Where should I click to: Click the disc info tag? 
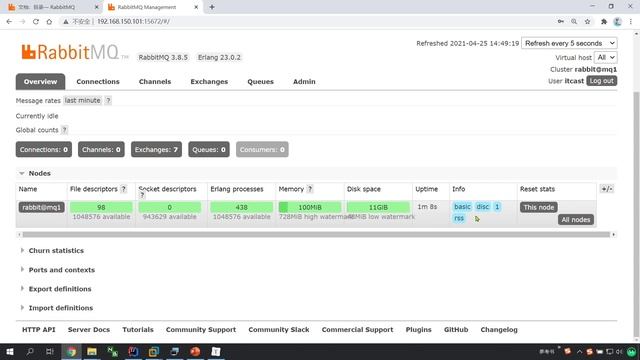point(482,207)
